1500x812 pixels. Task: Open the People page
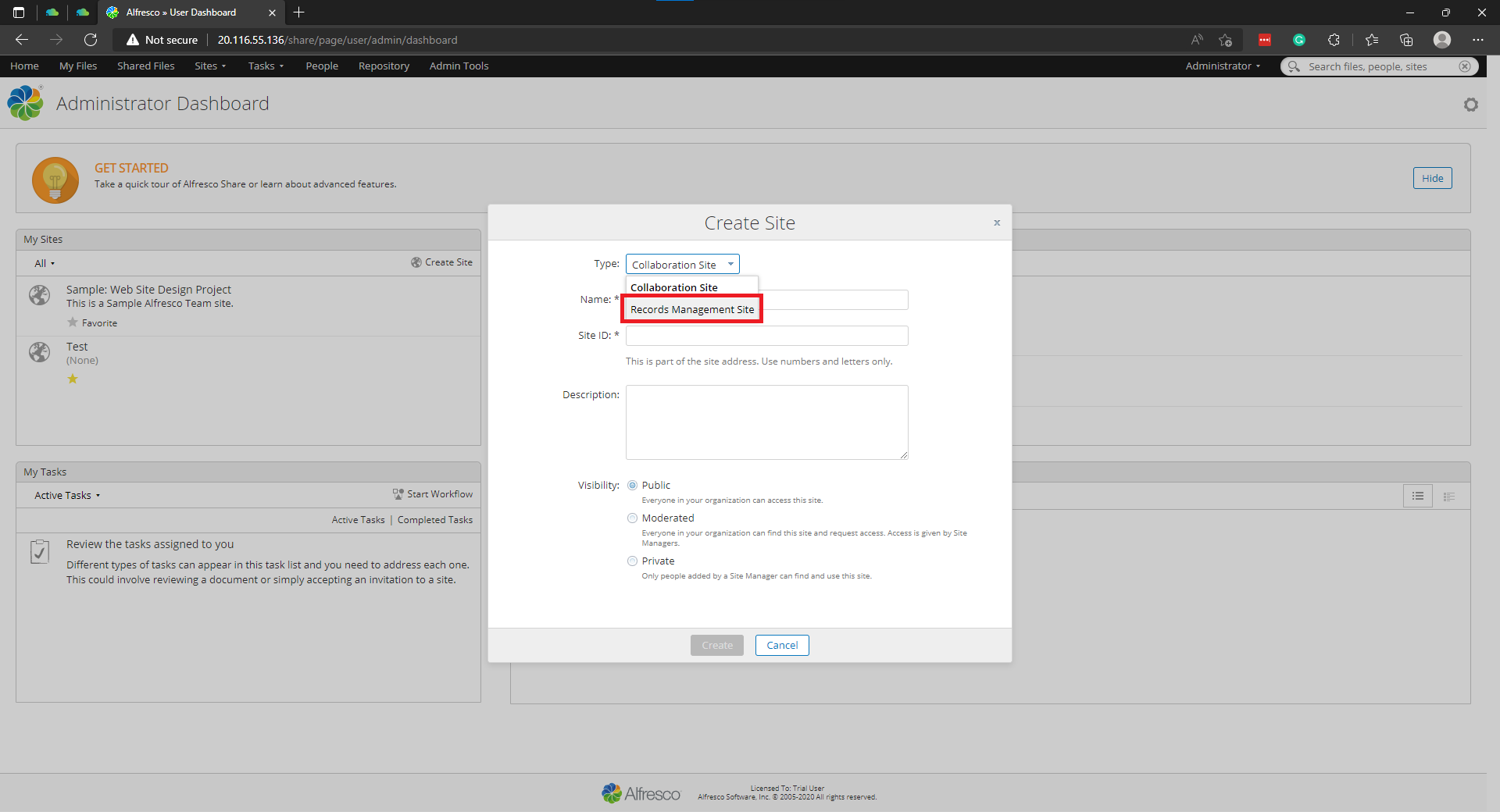pyautogui.click(x=322, y=66)
